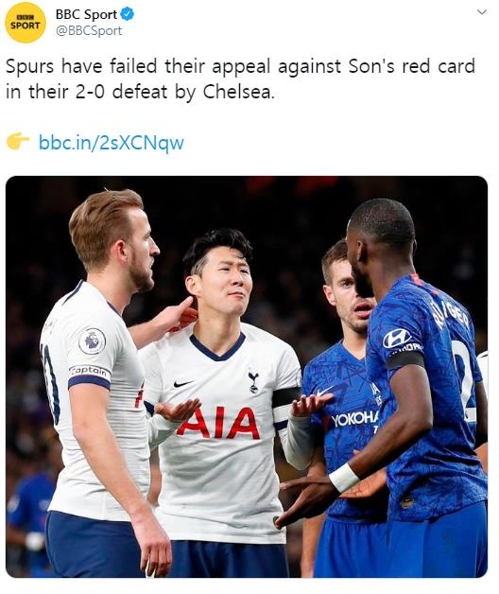This screenshot has width=499, height=594.
Task: Click the pointing hand emoji
Action: [17, 141]
